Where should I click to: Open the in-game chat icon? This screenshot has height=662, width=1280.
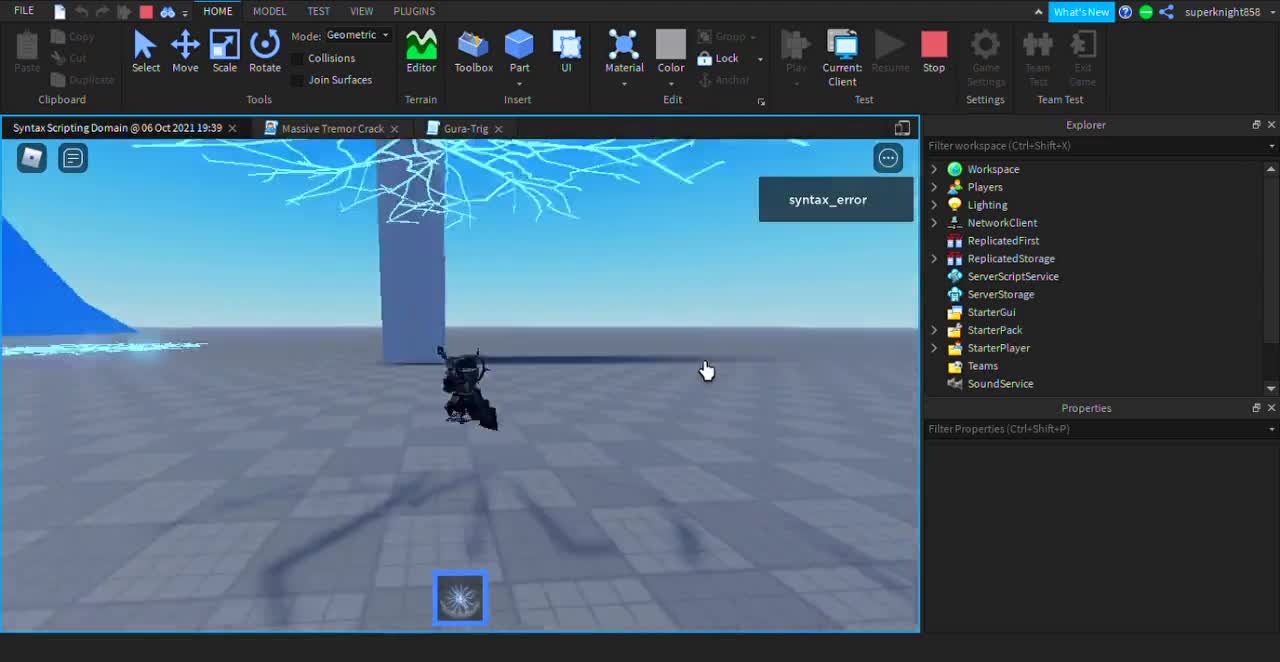tap(73, 158)
